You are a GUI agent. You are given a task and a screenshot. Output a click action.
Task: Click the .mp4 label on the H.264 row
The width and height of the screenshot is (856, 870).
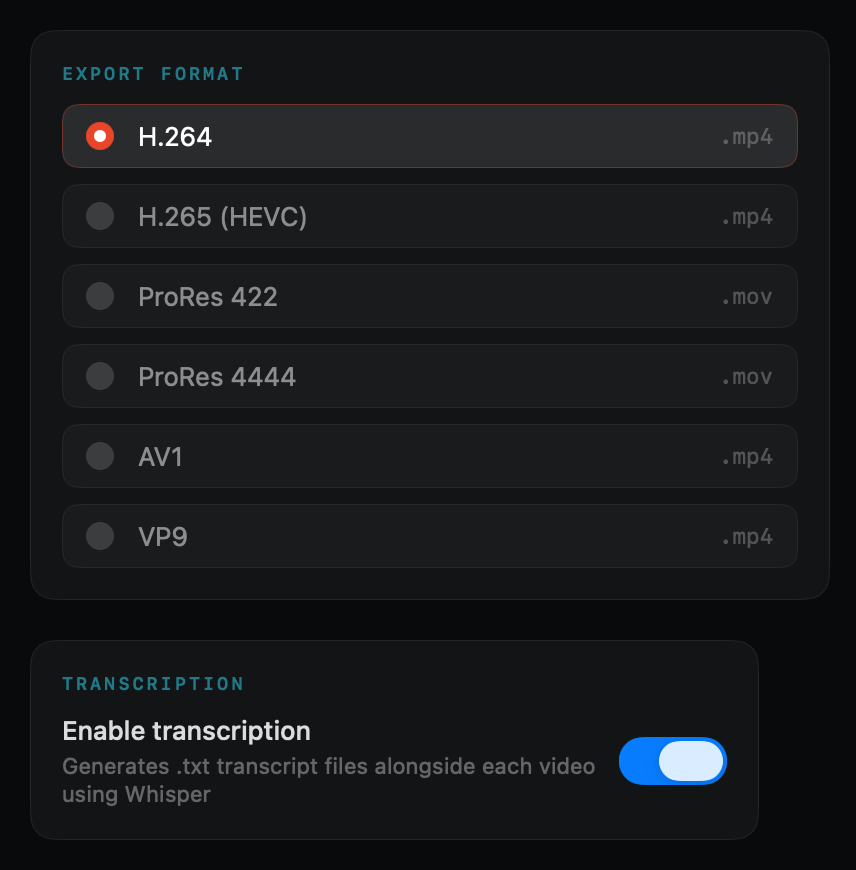click(x=748, y=136)
